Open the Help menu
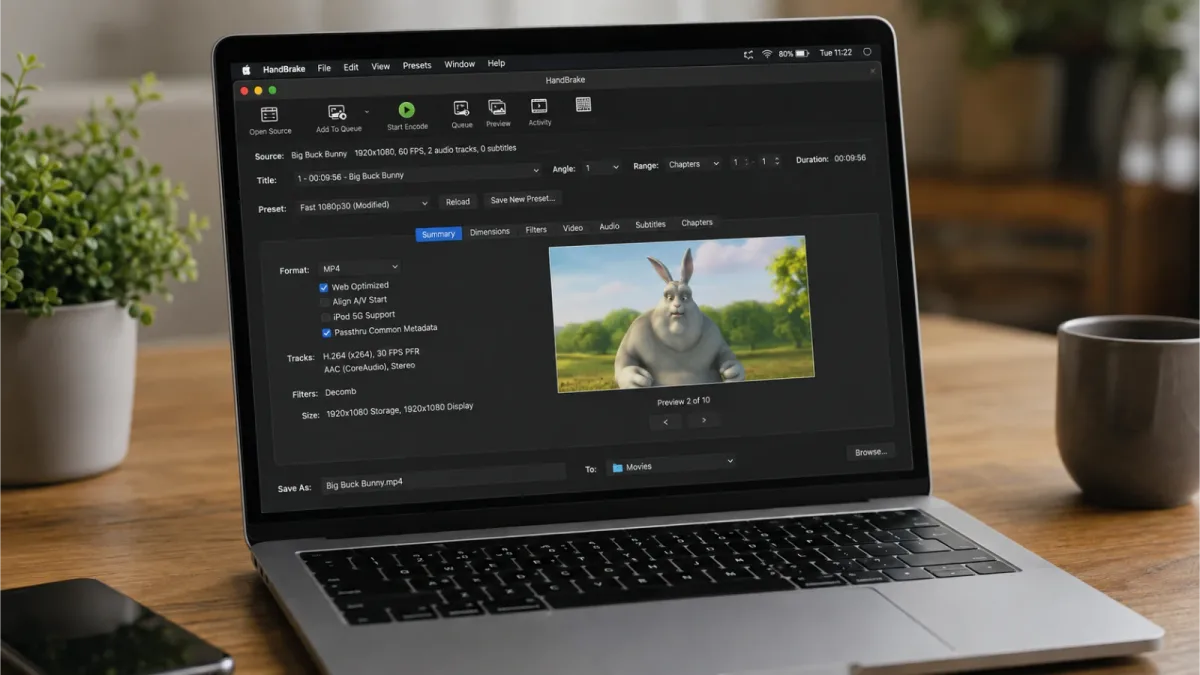Viewport: 1200px width, 675px height. point(496,63)
